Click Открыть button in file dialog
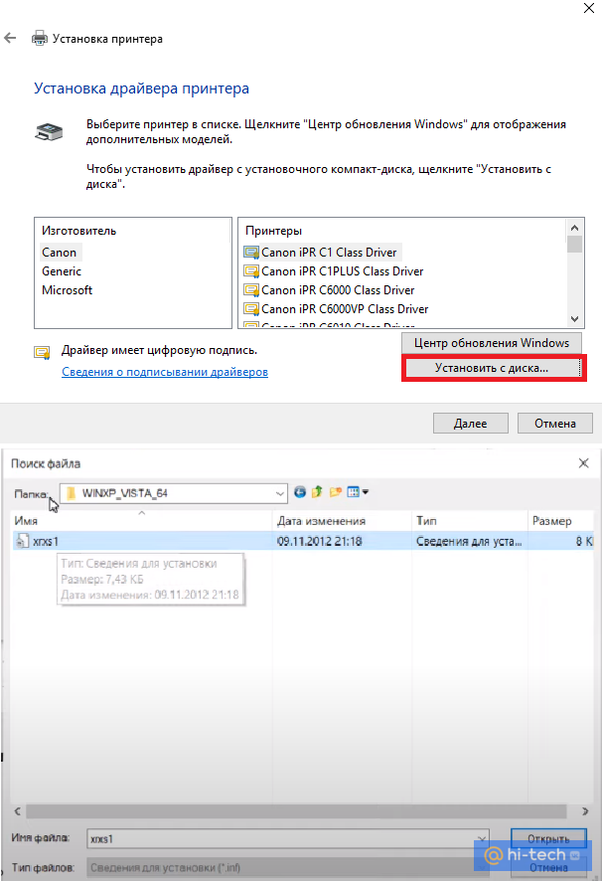The height and width of the screenshot is (881, 602). (x=549, y=838)
